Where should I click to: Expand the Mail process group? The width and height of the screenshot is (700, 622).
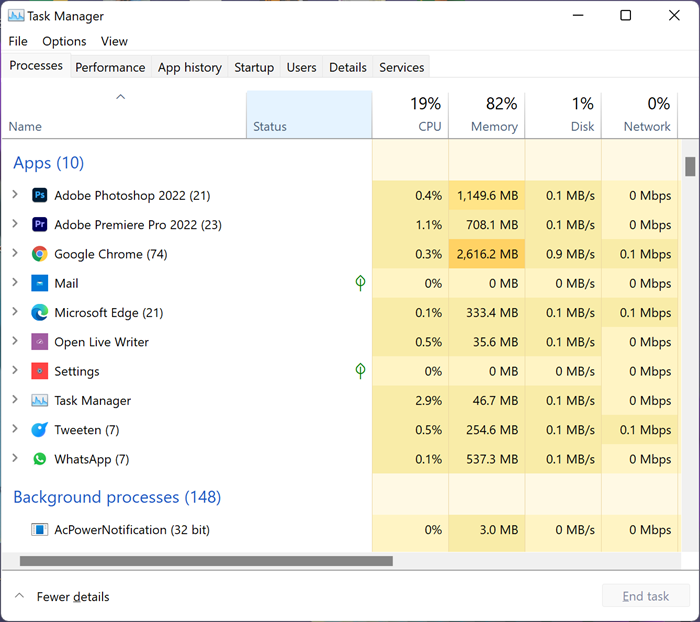pos(15,282)
